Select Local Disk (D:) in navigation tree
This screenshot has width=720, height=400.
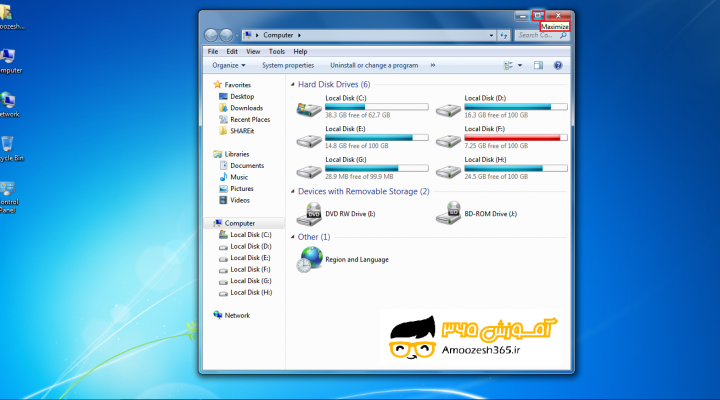click(x=245, y=246)
